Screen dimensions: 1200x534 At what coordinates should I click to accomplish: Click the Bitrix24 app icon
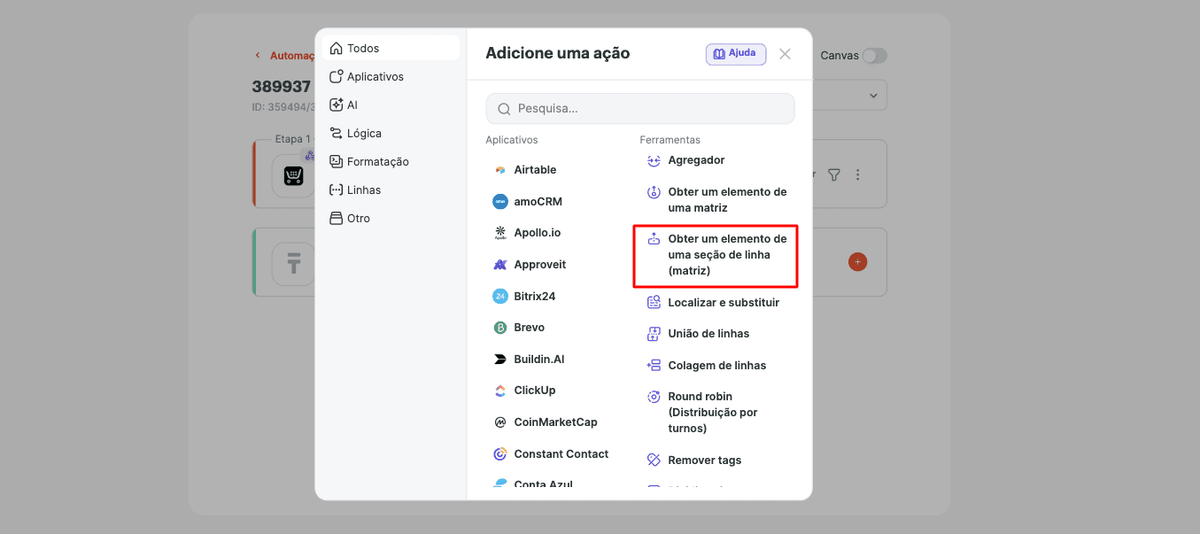tap(500, 296)
